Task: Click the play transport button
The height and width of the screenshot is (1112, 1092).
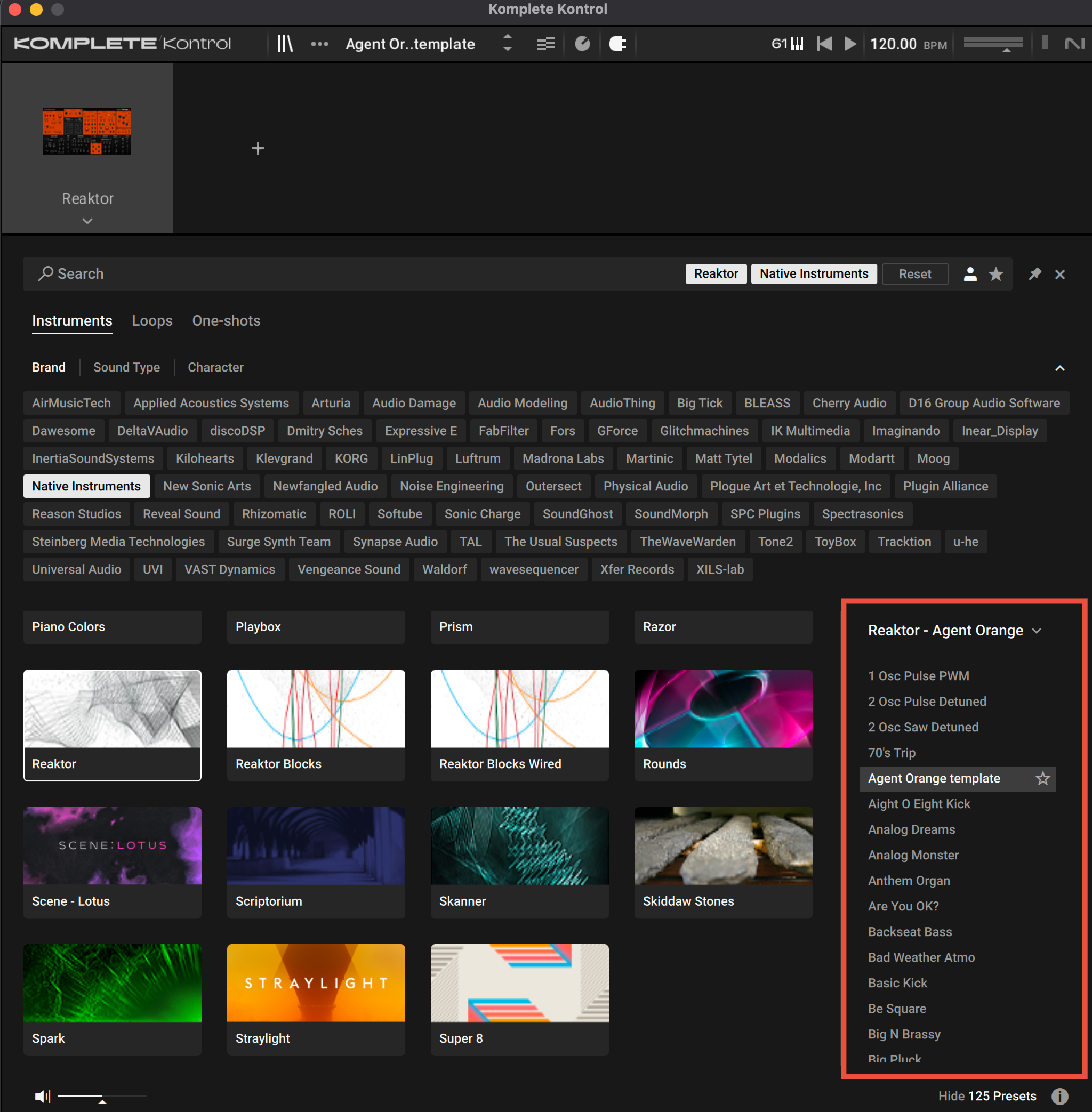Action: (x=849, y=44)
